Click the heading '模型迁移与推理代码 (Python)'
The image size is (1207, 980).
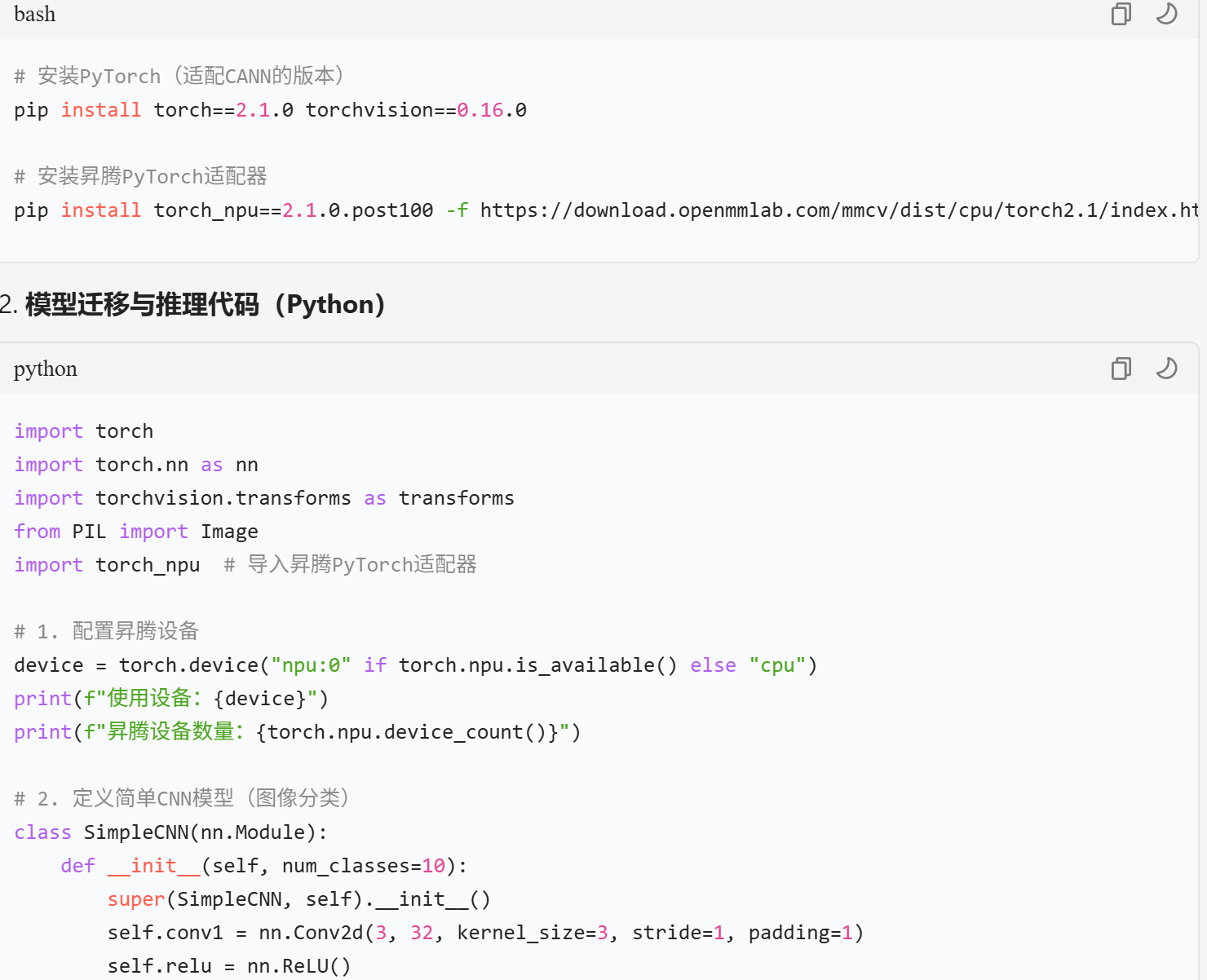click(205, 304)
